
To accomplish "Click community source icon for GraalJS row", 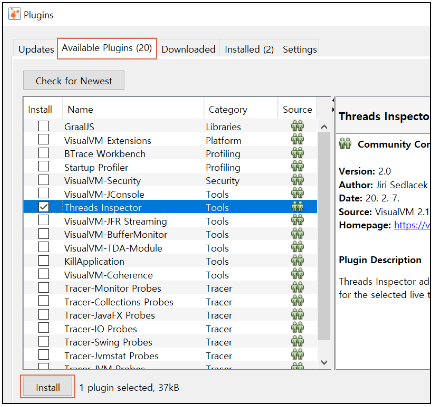I will [297, 126].
